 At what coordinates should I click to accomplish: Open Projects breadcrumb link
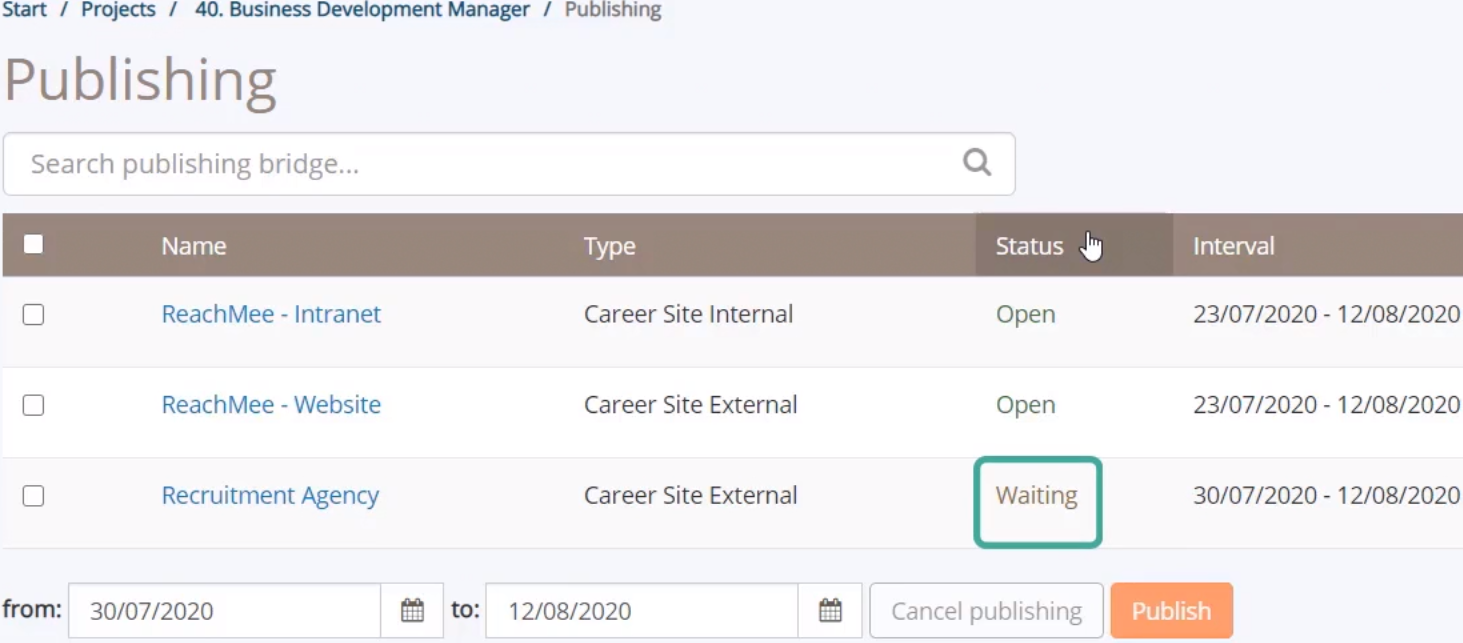[x=118, y=10]
